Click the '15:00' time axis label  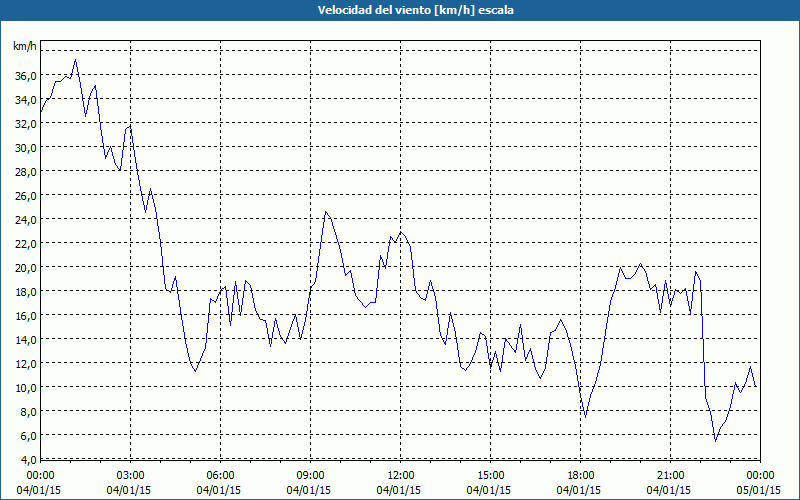tap(490, 476)
